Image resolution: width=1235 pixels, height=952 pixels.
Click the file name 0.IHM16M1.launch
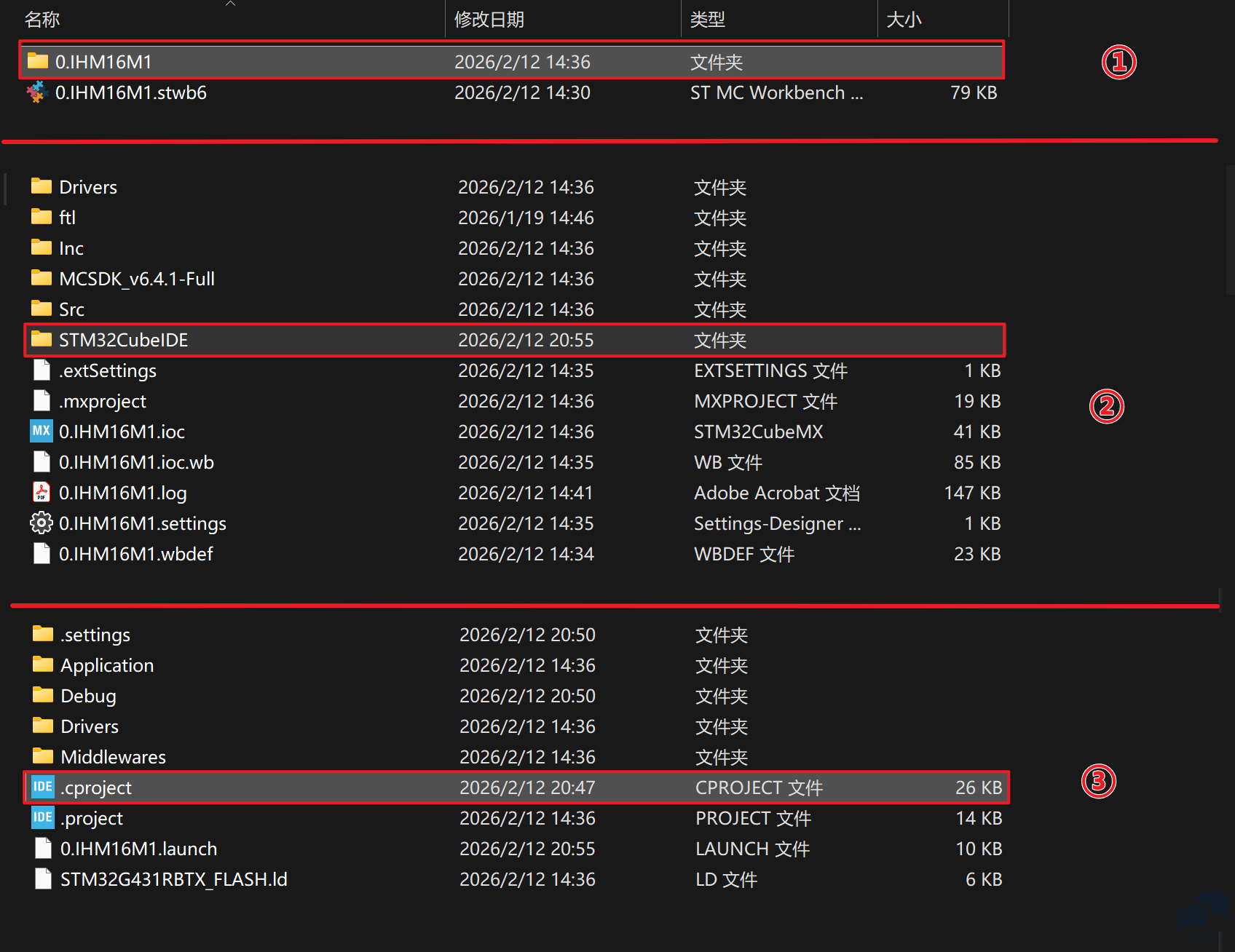pos(139,849)
